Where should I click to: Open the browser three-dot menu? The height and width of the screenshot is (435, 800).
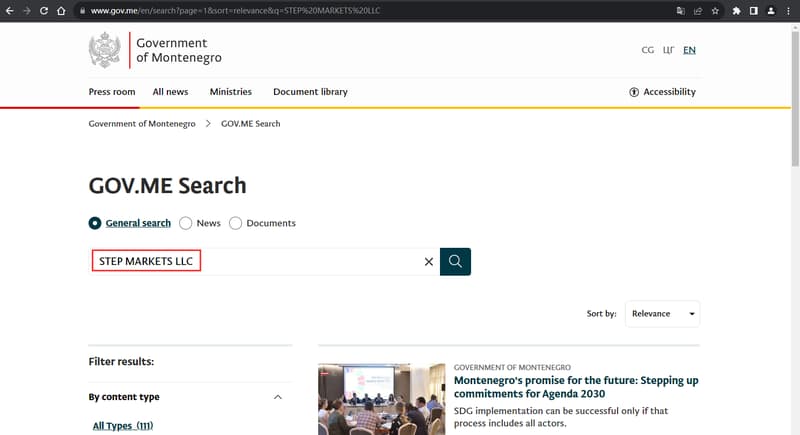788,11
